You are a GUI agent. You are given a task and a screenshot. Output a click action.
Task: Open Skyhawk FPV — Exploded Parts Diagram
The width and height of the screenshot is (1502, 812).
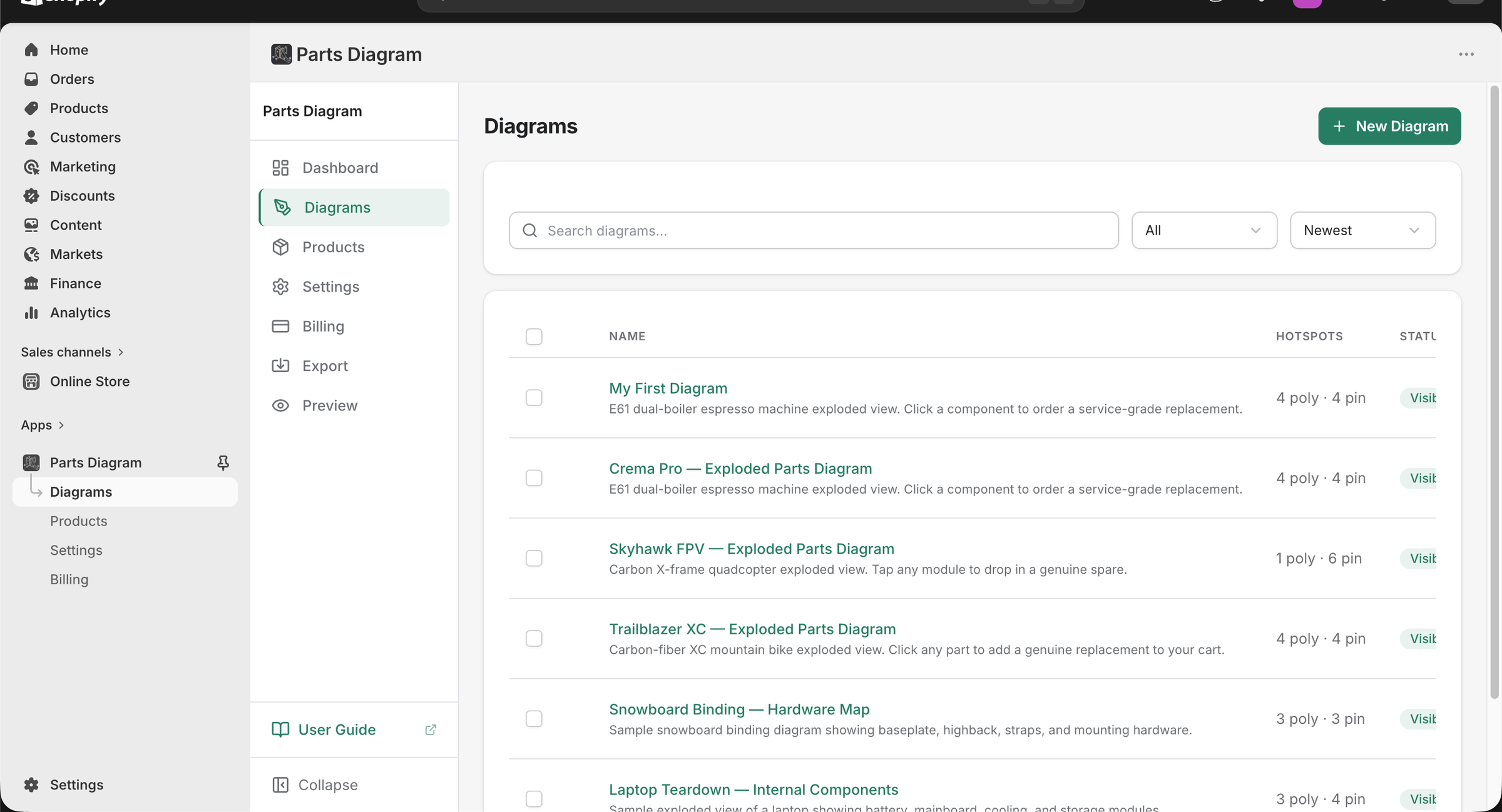pyautogui.click(x=752, y=549)
